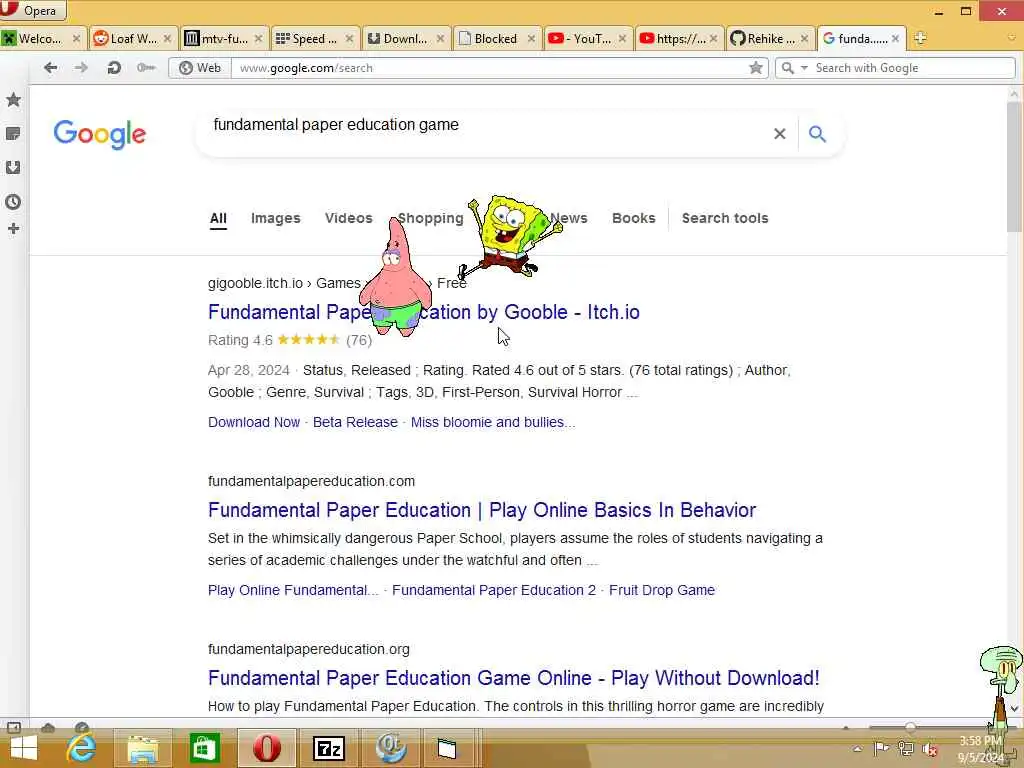Close the Blocked tab
The height and width of the screenshot is (768, 1024).
531,39
